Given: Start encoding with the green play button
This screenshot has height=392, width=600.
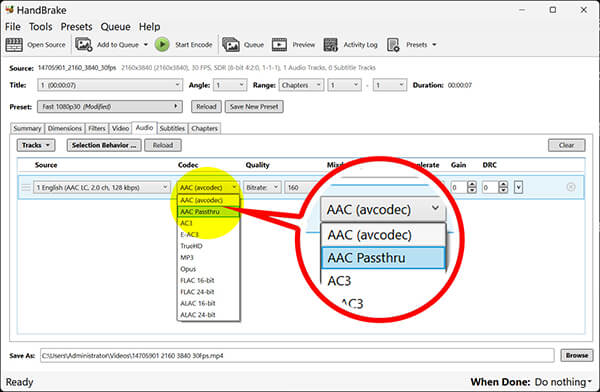Looking at the screenshot, I should coord(162,44).
